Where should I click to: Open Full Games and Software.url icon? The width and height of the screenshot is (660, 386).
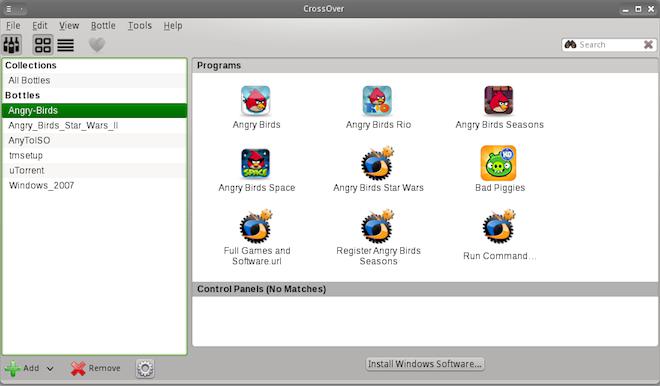[255, 226]
